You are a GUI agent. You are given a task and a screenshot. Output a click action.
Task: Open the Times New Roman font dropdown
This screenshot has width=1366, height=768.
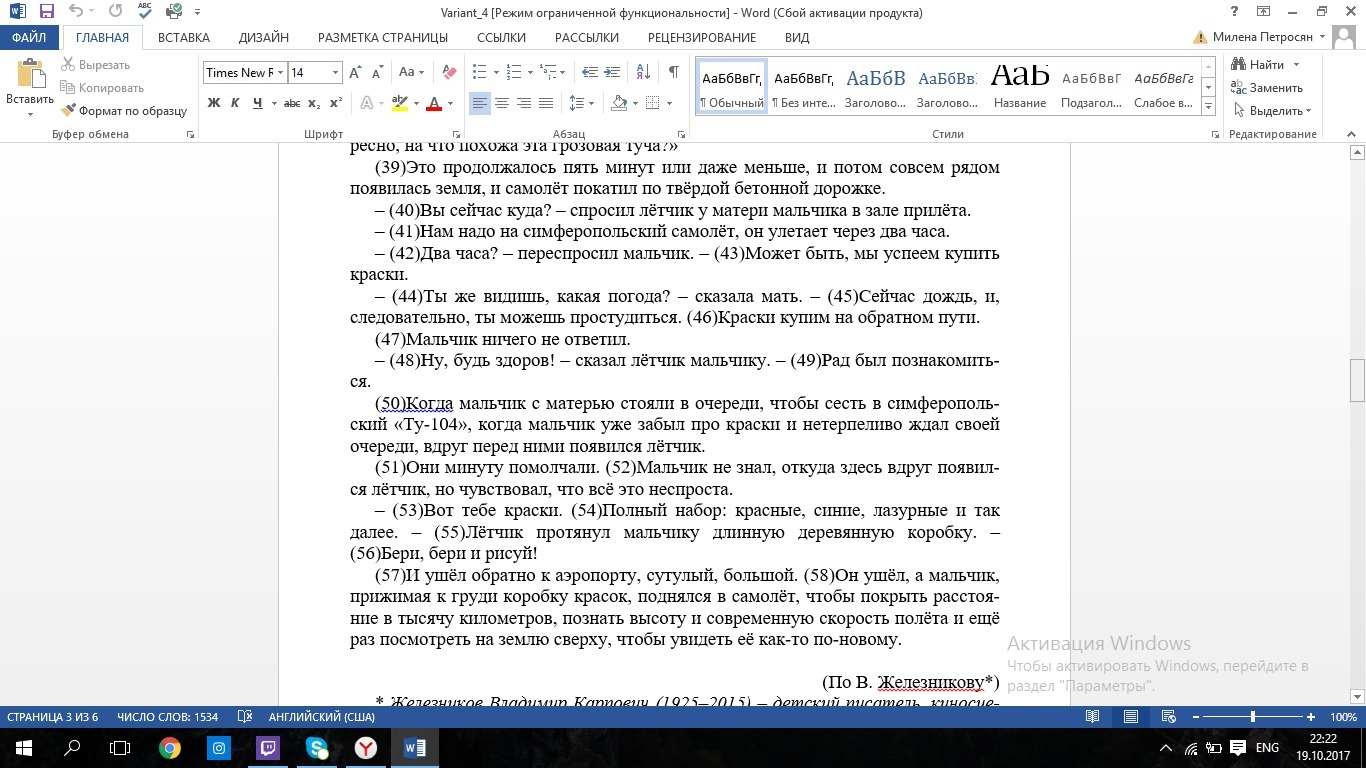coord(280,72)
